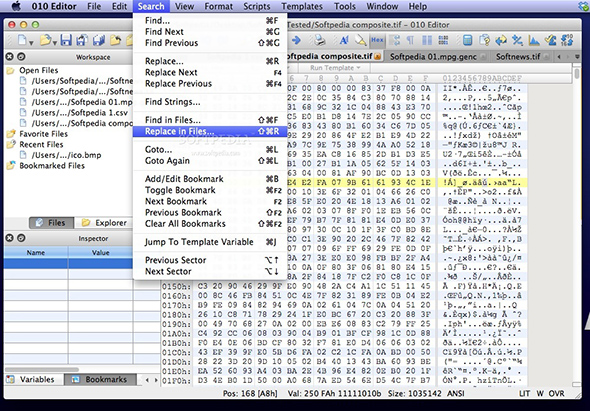The width and height of the screenshot is (590, 411).
Task: Choose Find Strings... menu item
Action: 210,102
